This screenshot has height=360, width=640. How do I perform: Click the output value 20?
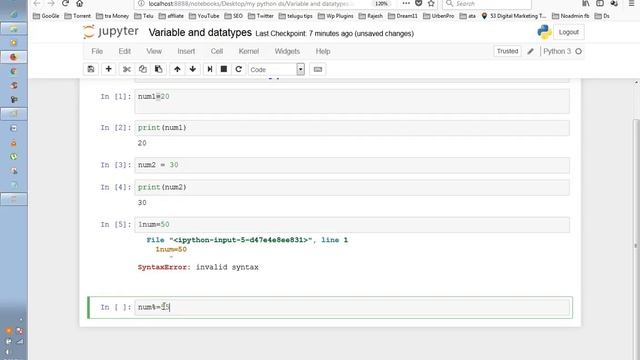142,143
